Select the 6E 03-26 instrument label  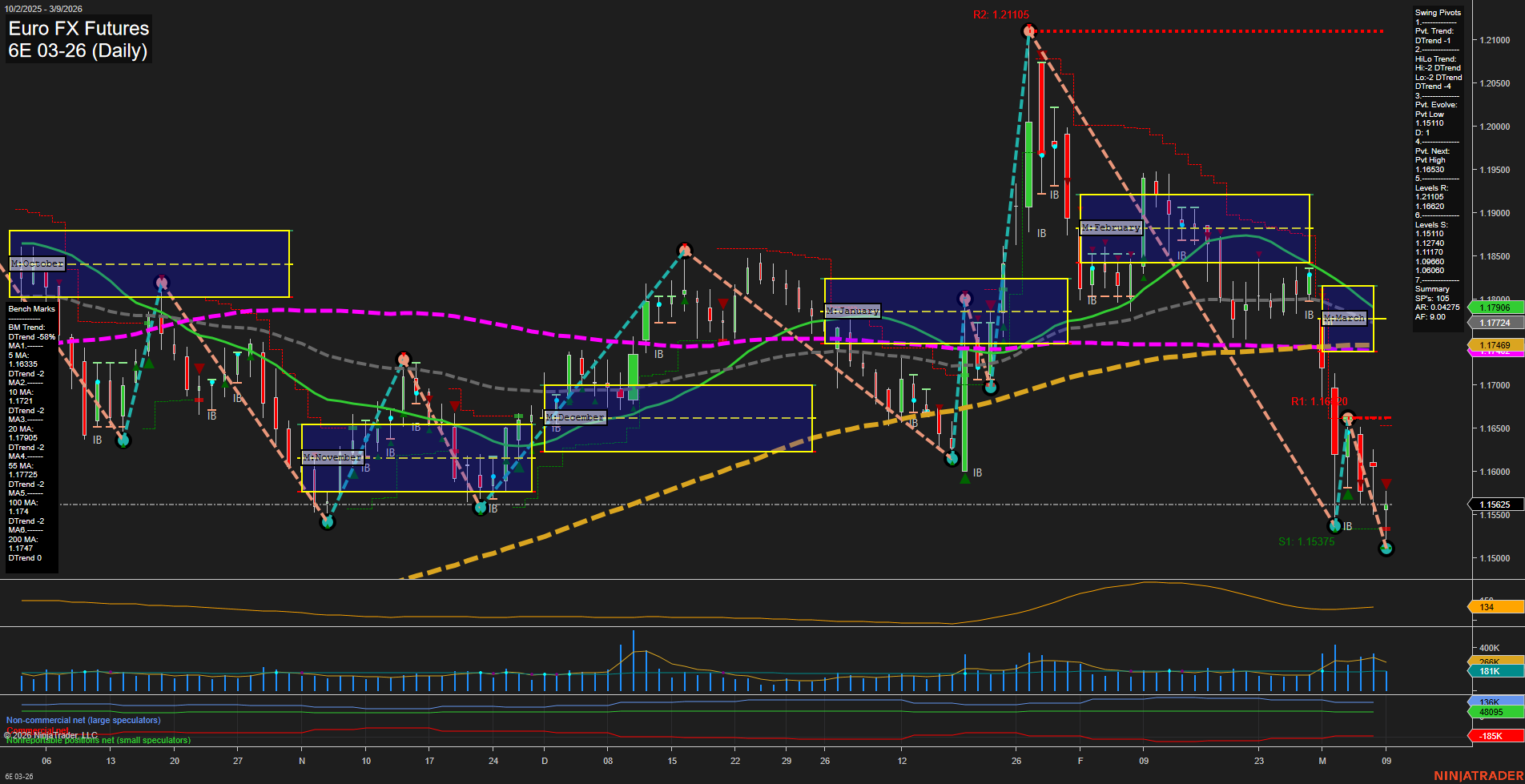pos(78,53)
